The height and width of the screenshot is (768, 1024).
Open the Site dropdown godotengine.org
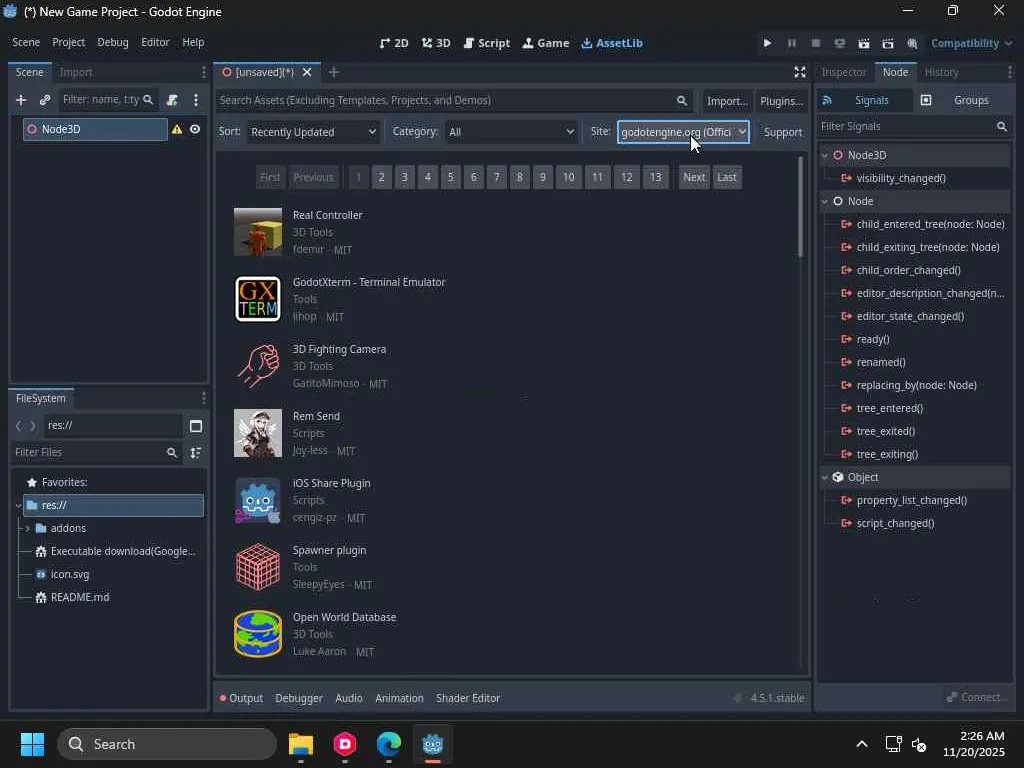683,132
